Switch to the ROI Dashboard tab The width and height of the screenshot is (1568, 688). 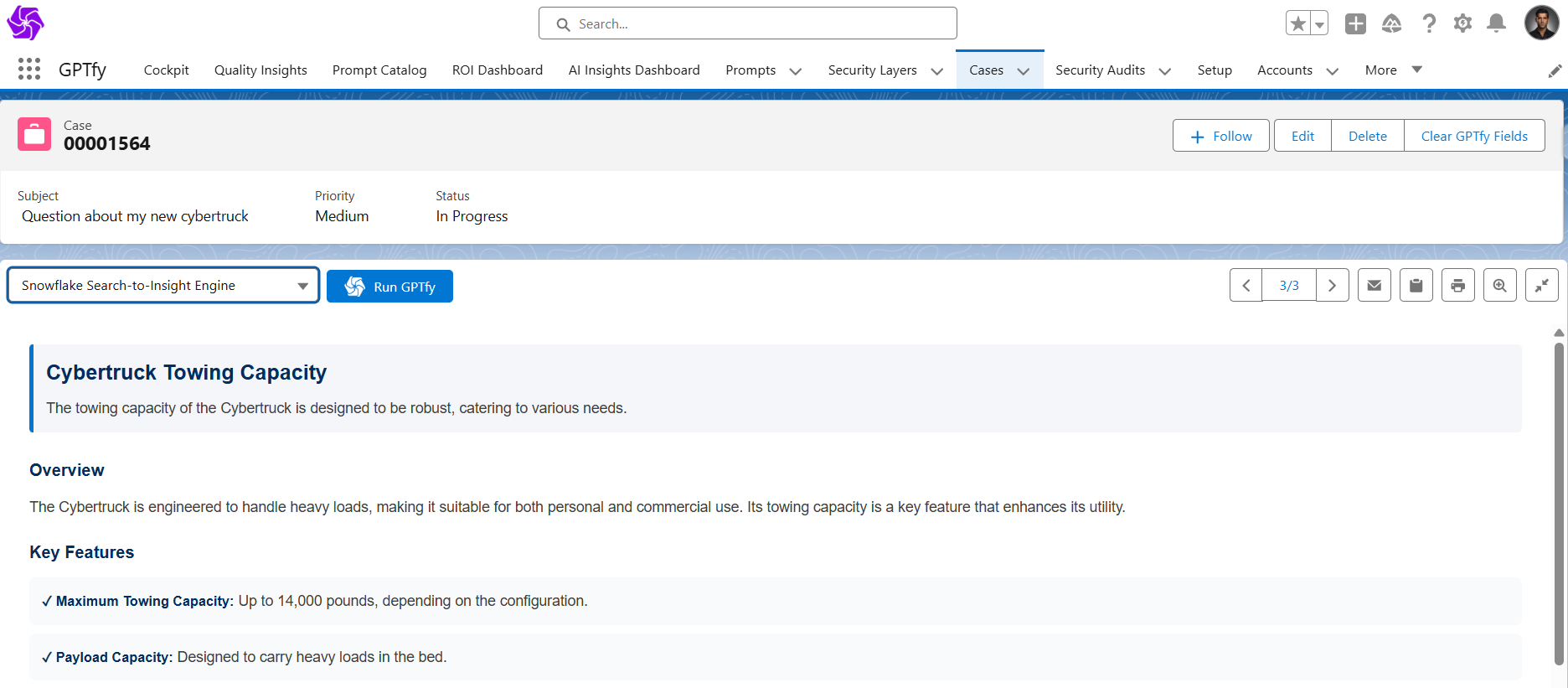point(497,70)
